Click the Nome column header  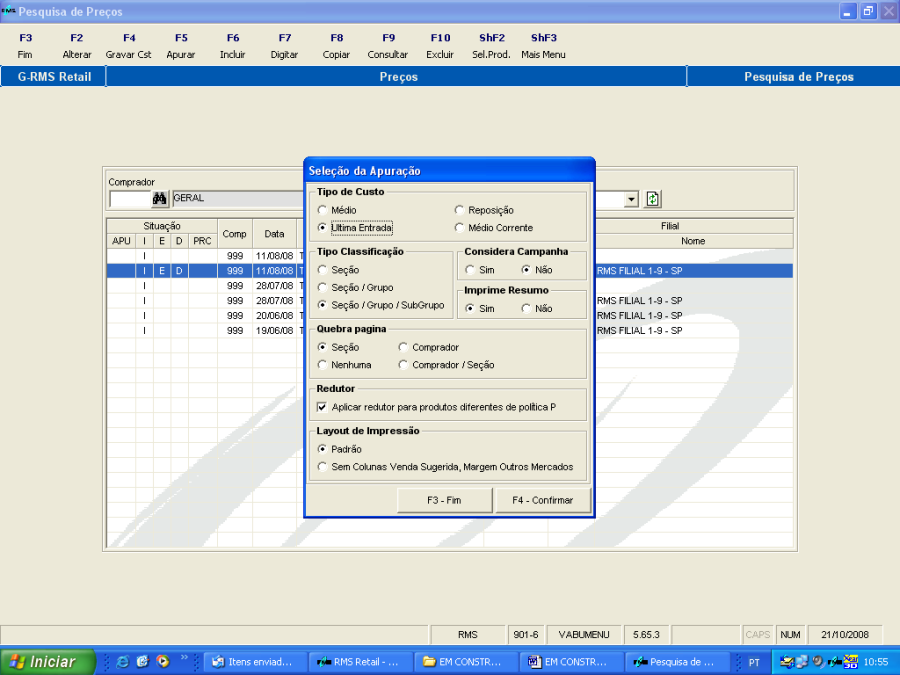click(693, 241)
